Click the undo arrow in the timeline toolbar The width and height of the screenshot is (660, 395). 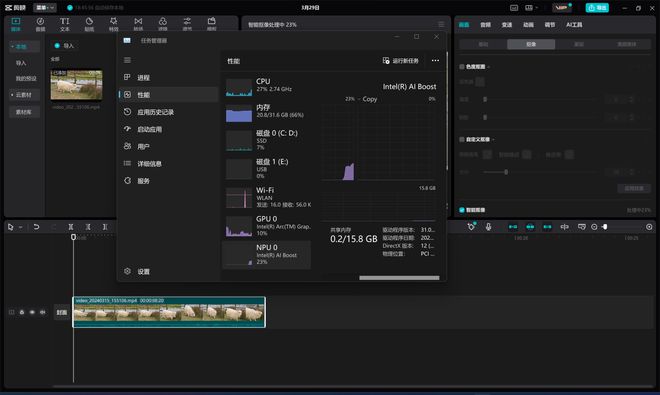coord(37,227)
